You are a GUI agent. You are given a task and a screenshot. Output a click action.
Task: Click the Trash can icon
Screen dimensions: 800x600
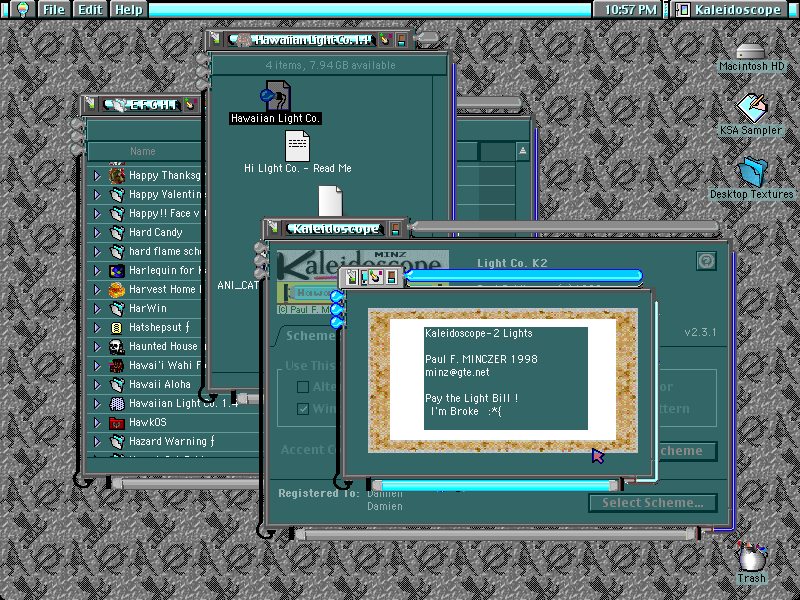point(752,557)
